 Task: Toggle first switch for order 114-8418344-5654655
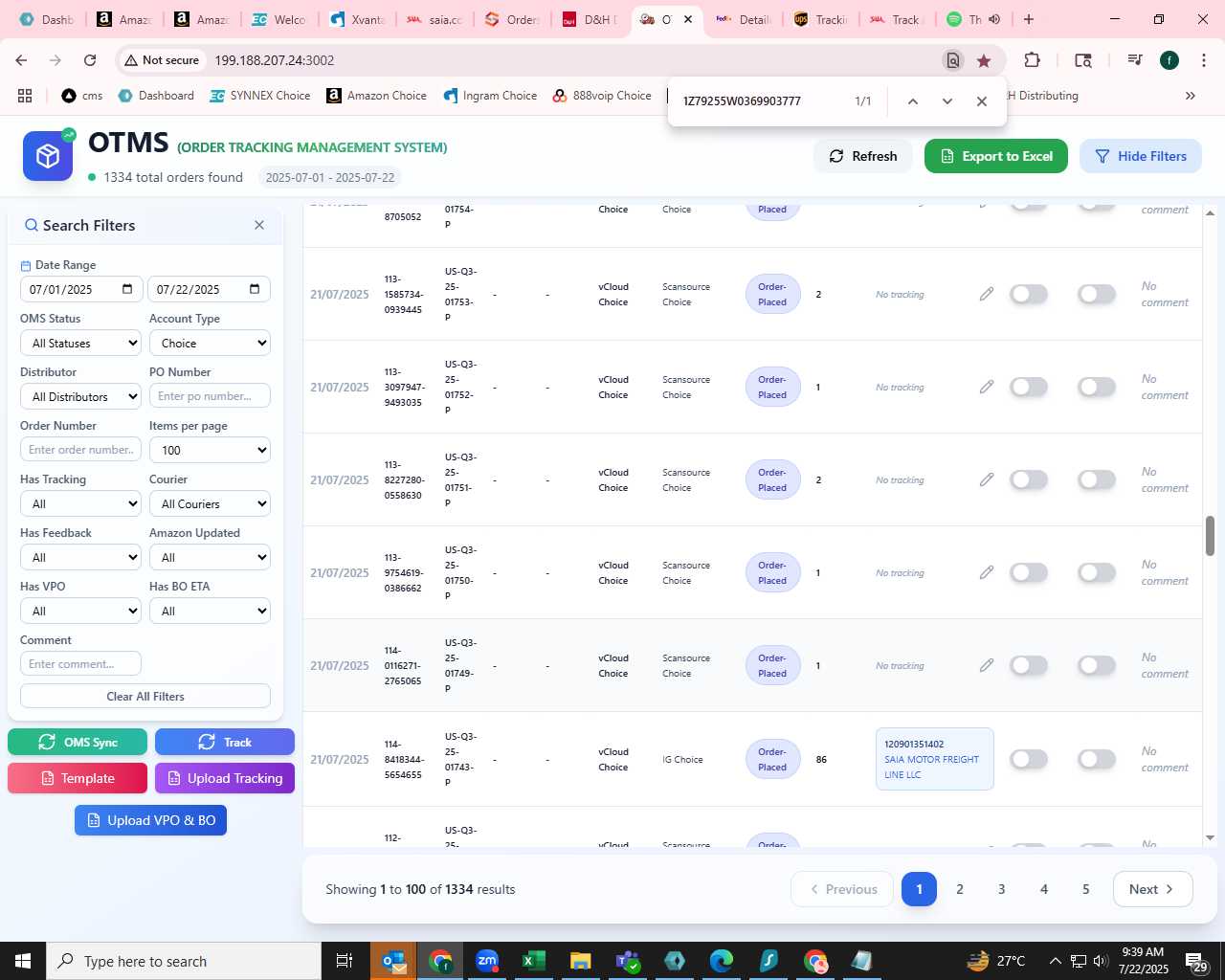click(x=1029, y=759)
